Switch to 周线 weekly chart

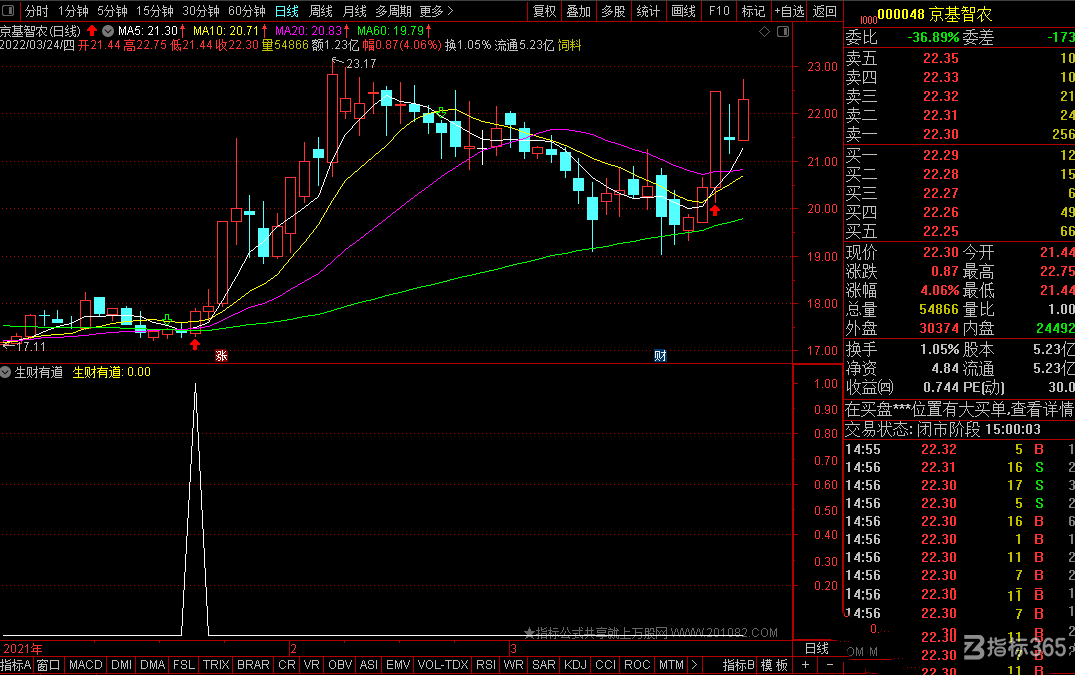point(320,11)
